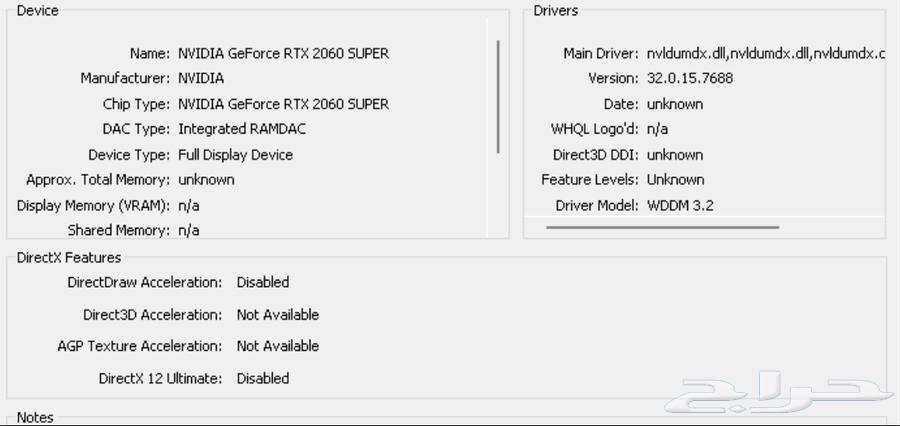Click the Driver Model: label
Screen dimensions: 900x426
pos(597,206)
